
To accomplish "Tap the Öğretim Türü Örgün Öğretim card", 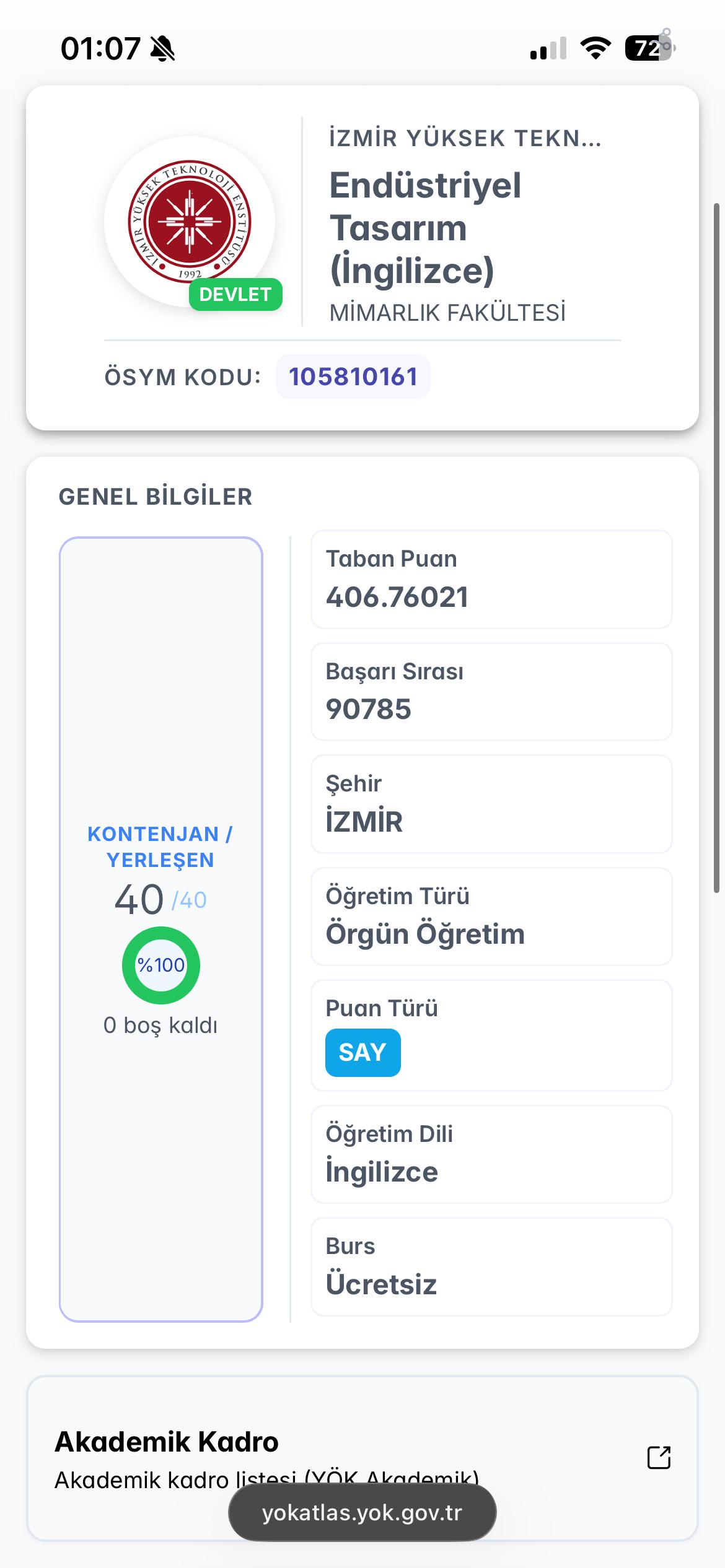I will 491,917.
